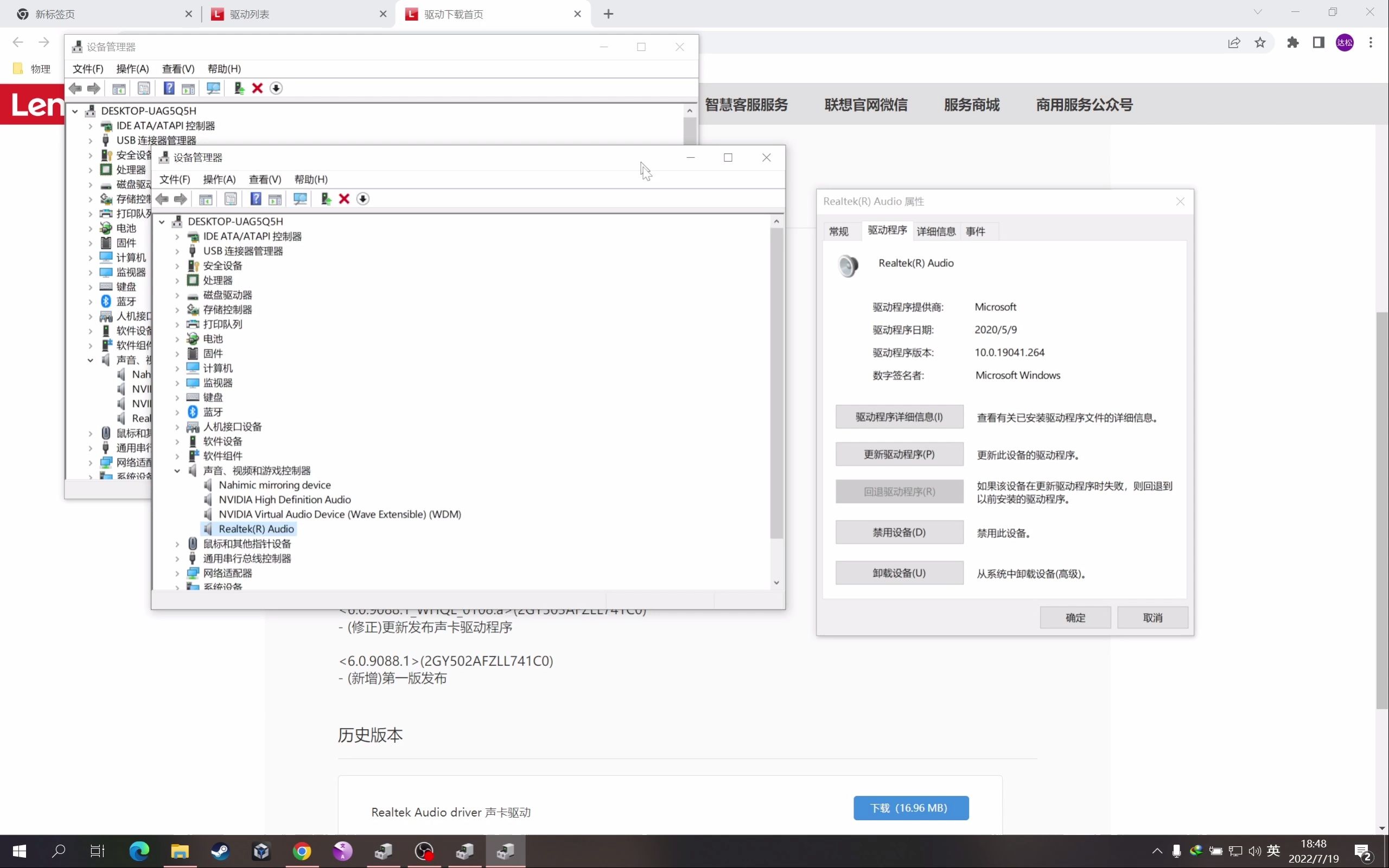The height and width of the screenshot is (868, 1389).
Task: Open Chrome extensions puzzle icon
Action: tap(1292, 42)
